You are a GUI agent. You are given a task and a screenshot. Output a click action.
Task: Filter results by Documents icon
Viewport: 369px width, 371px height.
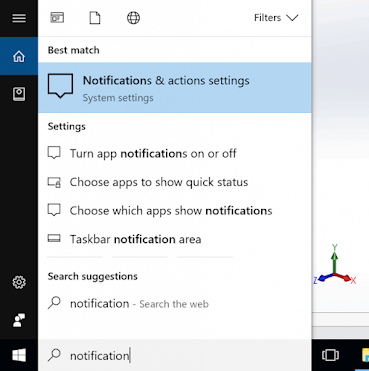tap(95, 18)
